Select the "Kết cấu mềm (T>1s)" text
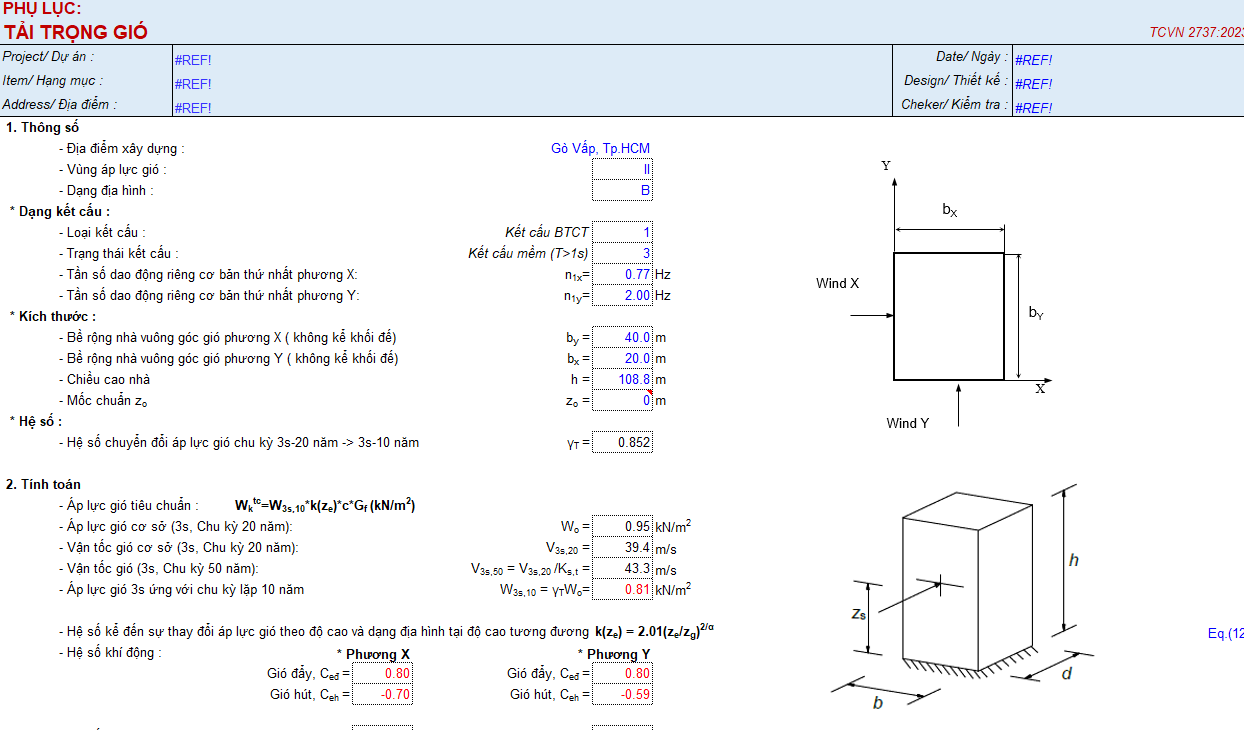 [x=529, y=254]
